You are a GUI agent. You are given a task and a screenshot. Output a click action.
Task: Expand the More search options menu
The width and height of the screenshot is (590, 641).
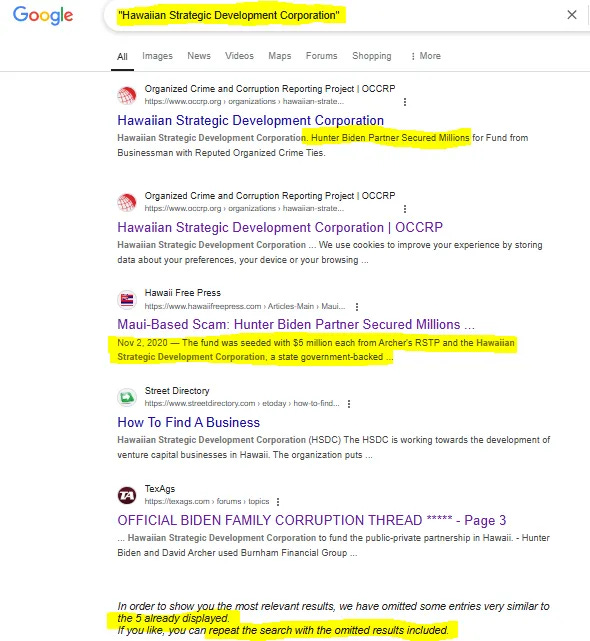[x=426, y=56]
